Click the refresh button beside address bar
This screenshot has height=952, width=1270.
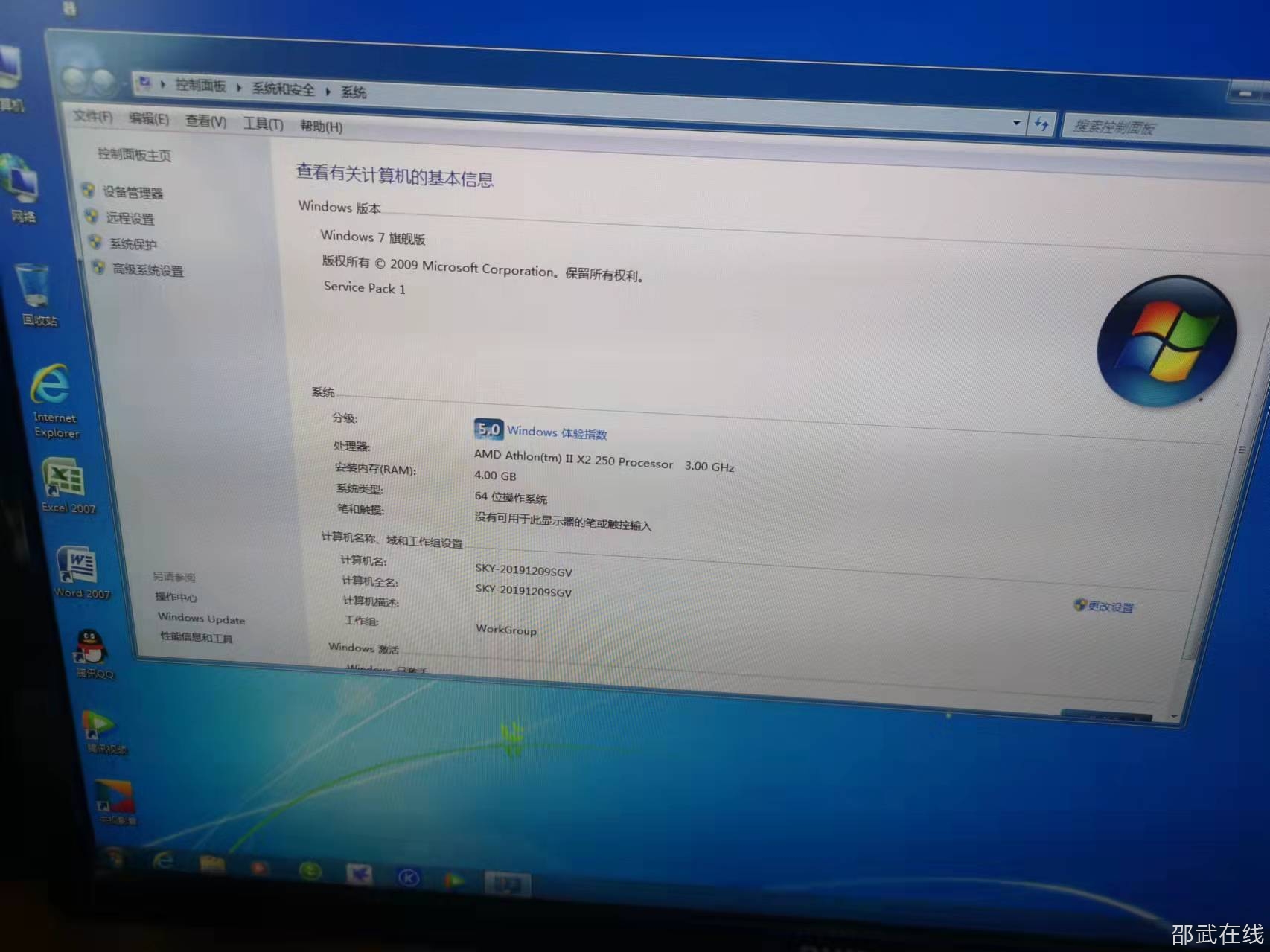1041,124
